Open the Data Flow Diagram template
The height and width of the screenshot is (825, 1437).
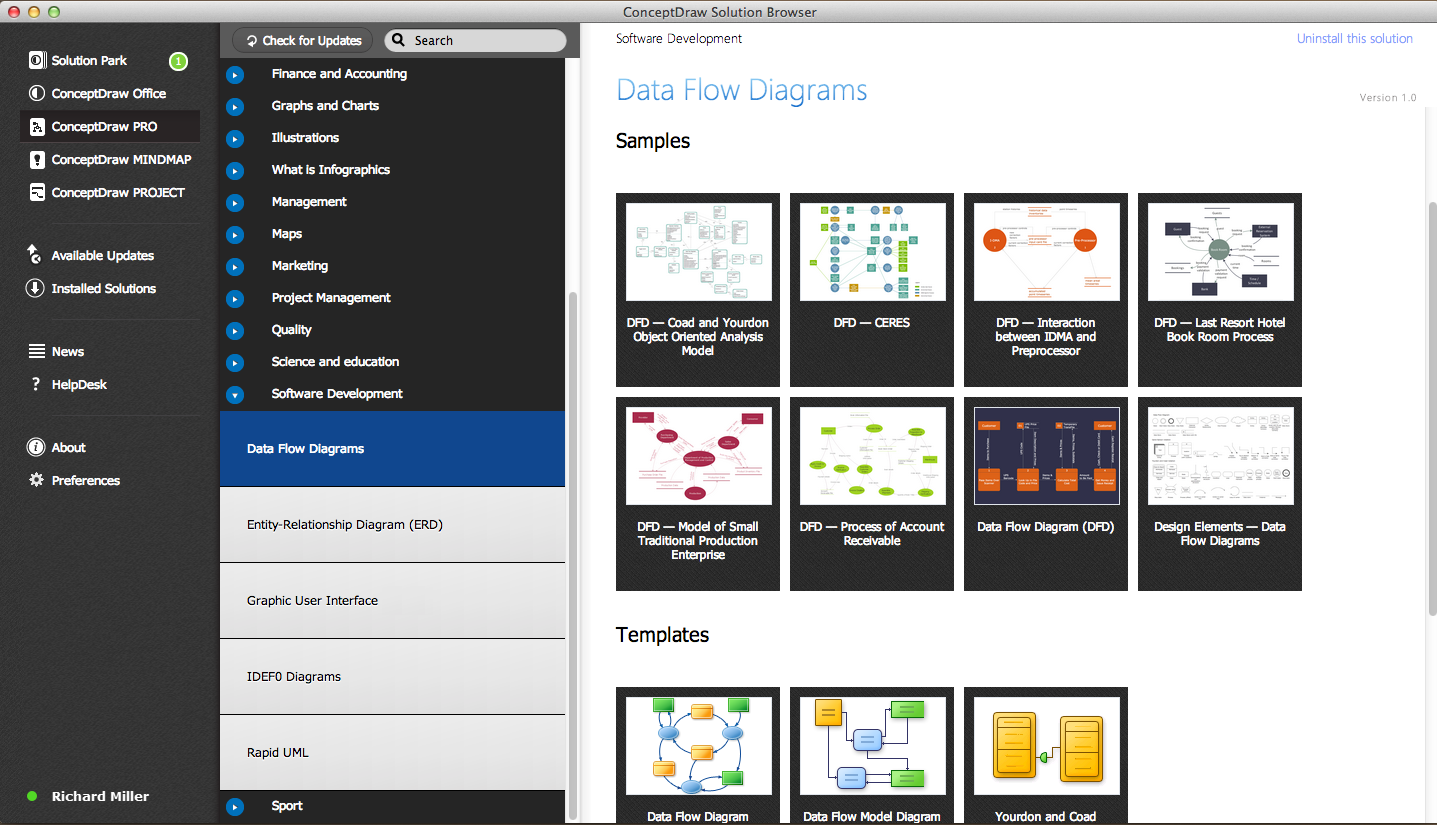[x=698, y=755]
